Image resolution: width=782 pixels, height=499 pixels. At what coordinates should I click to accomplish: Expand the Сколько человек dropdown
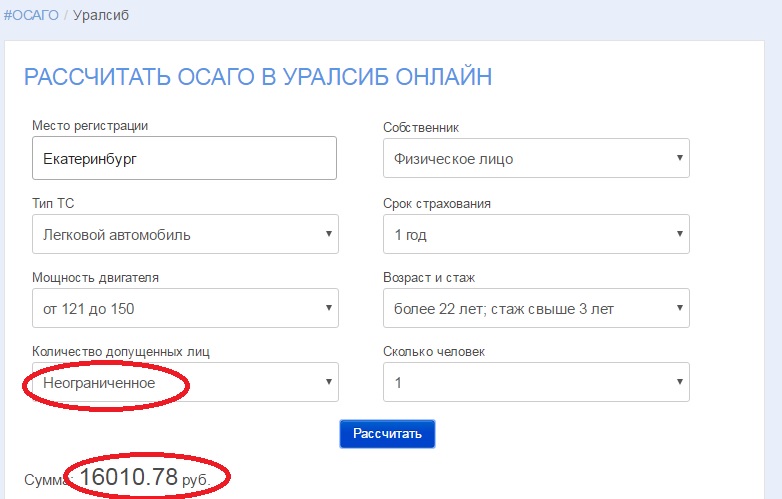pyautogui.click(x=536, y=382)
